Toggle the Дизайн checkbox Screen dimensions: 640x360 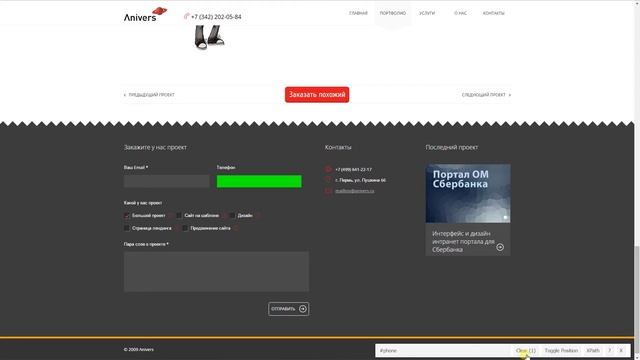[x=232, y=216]
